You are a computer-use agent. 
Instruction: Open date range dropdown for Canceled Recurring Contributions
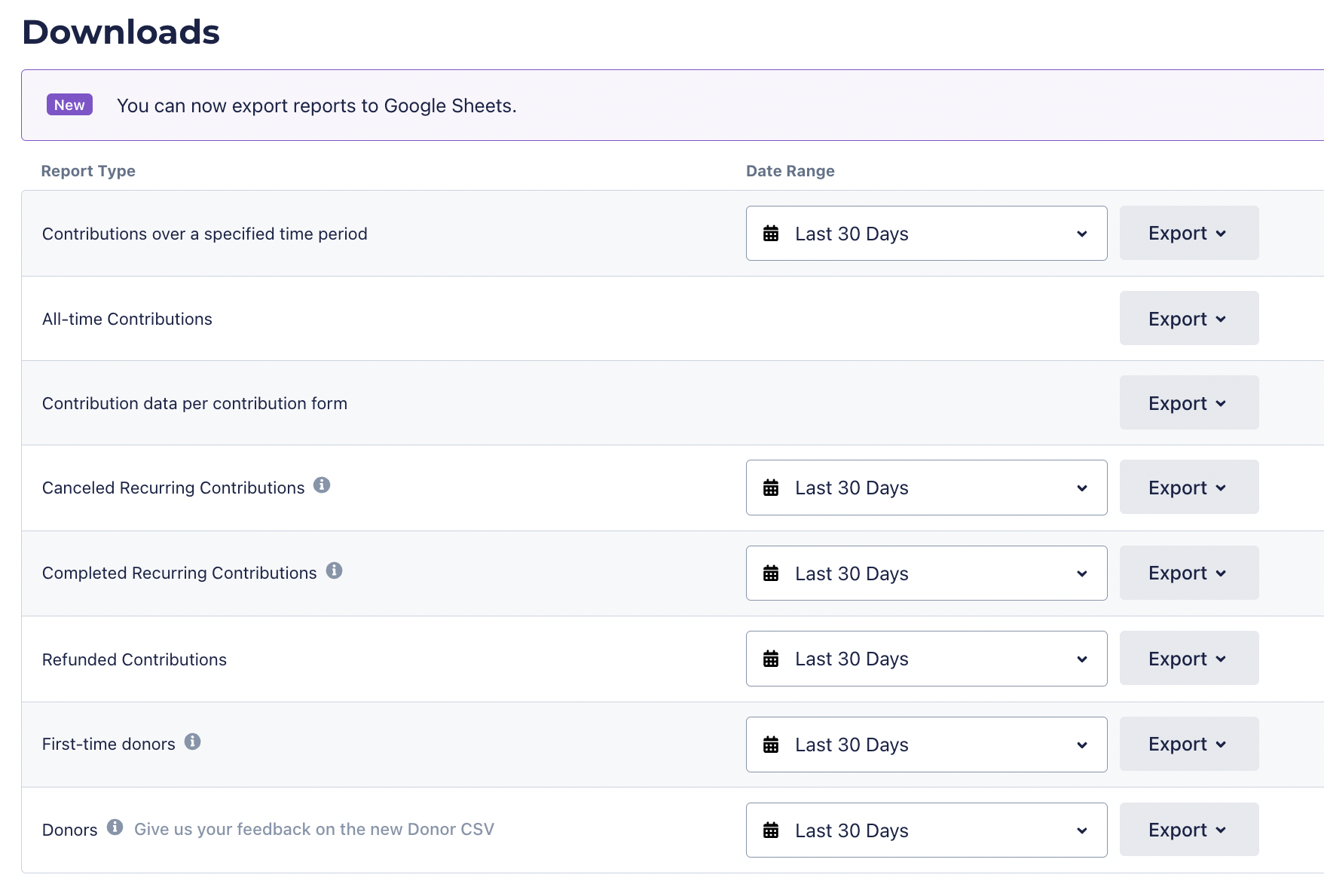[x=926, y=488]
